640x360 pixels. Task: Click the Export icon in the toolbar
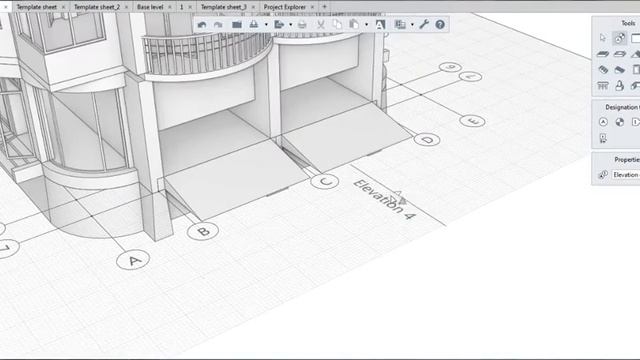[x=279, y=25]
